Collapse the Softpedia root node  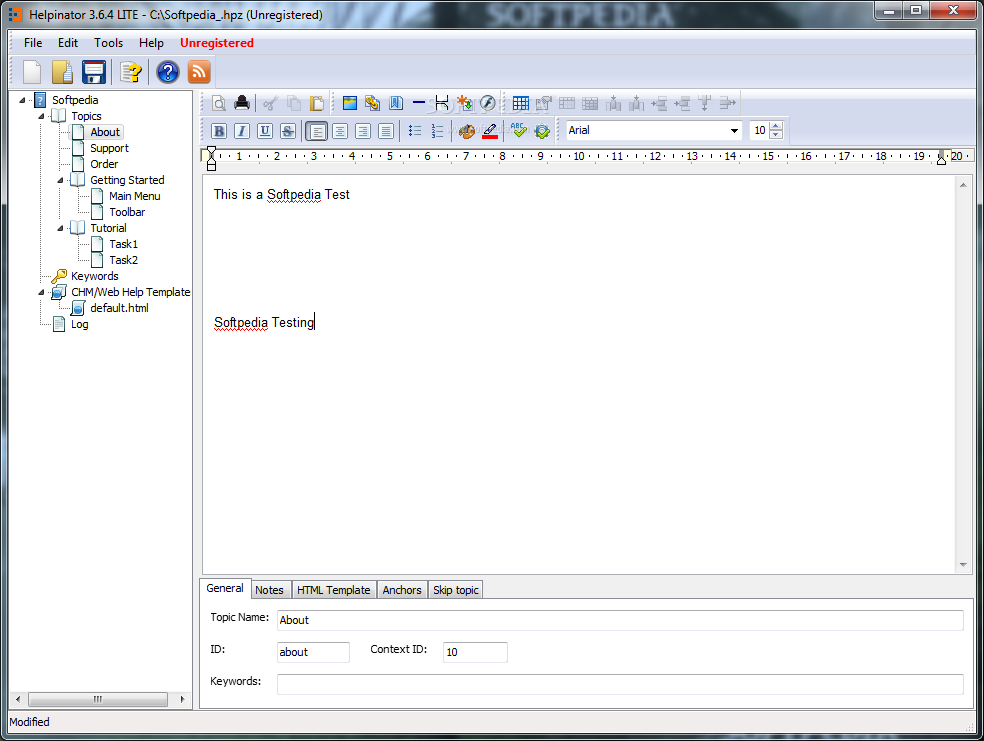[x=23, y=100]
